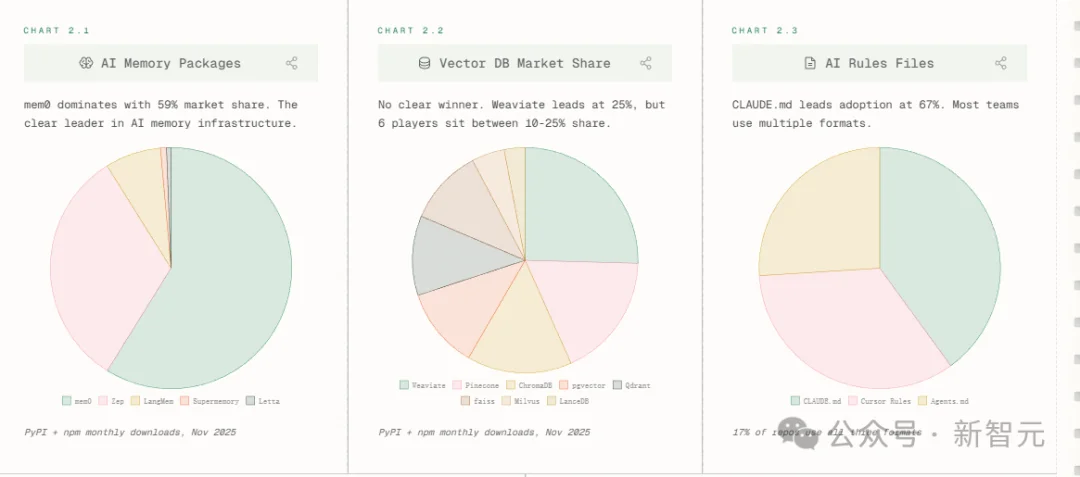The image size is (1080, 477).
Task: Click the database icon beside Vector DB title
Action: [x=424, y=63]
